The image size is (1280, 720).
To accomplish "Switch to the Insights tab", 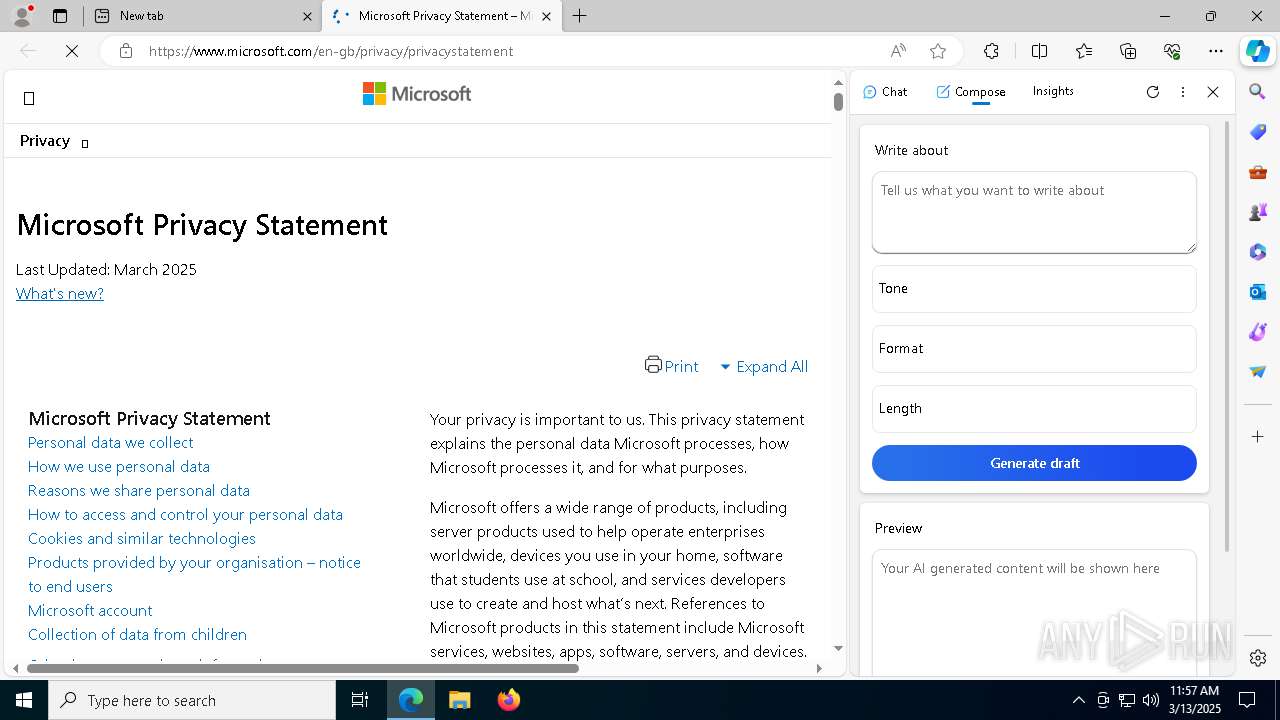I will click(1053, 91).
